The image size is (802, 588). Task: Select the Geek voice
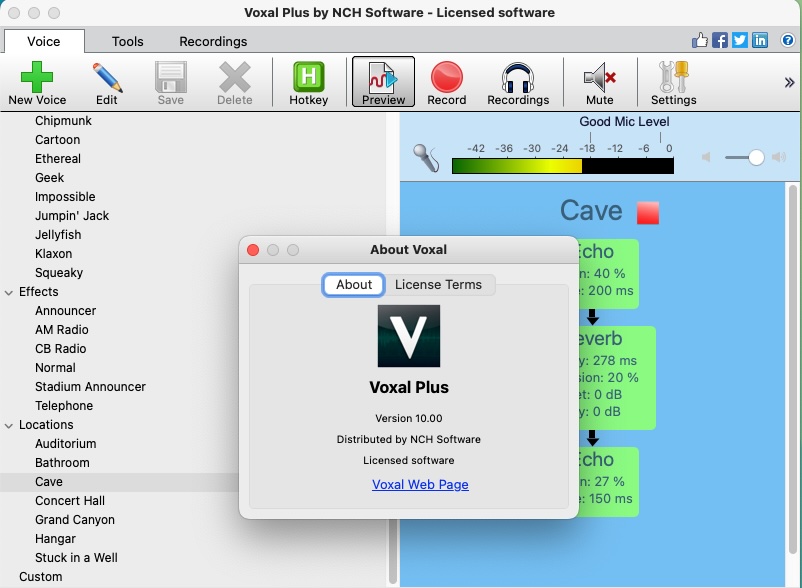click(50, 177)
